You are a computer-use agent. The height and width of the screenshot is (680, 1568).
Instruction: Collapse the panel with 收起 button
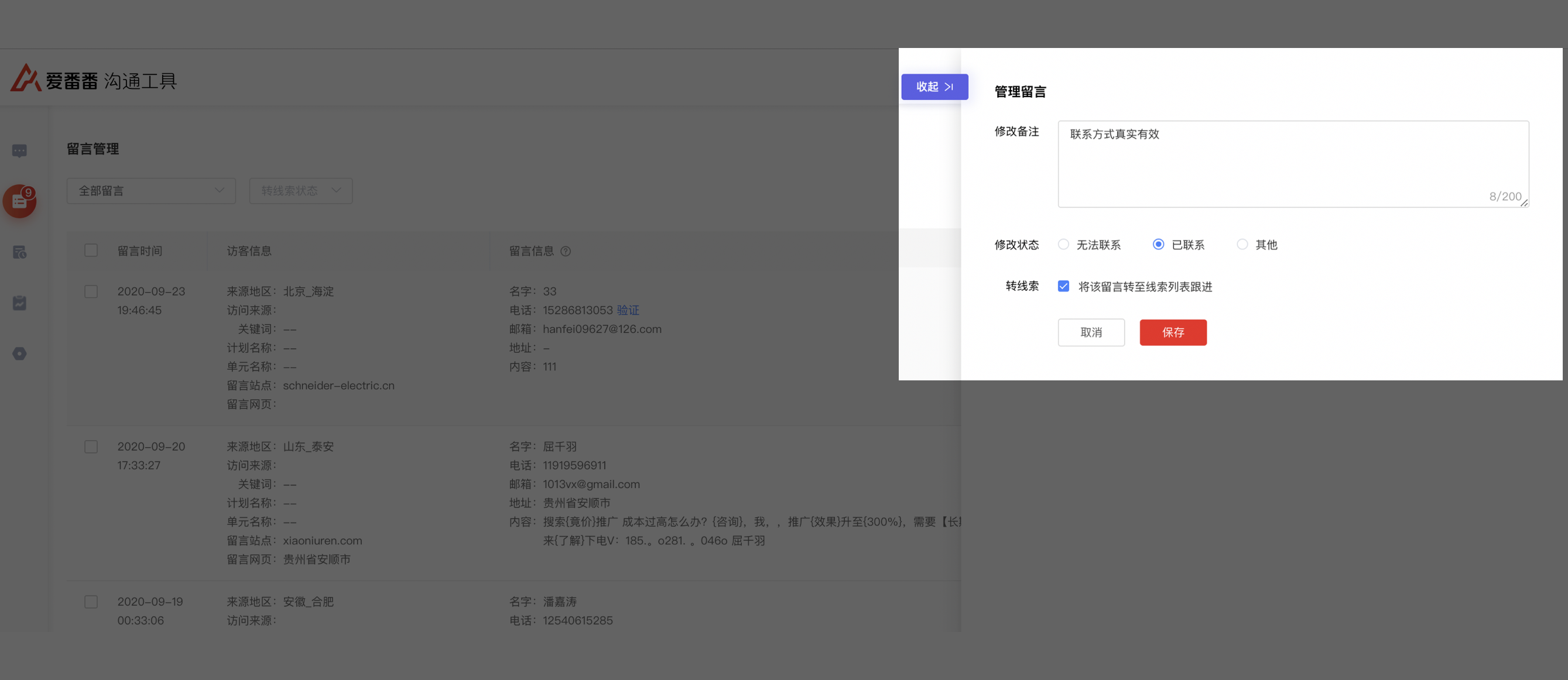[x=934, y=87]
